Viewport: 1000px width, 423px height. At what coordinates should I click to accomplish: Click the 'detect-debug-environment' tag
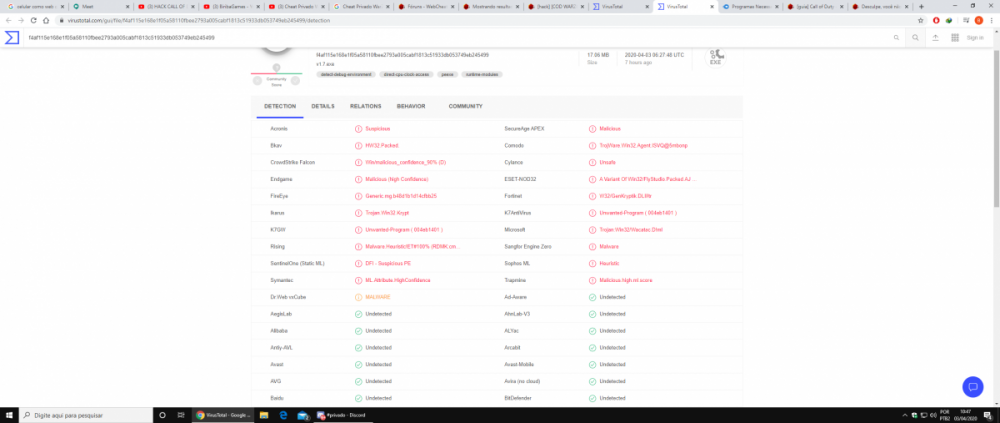346,74
